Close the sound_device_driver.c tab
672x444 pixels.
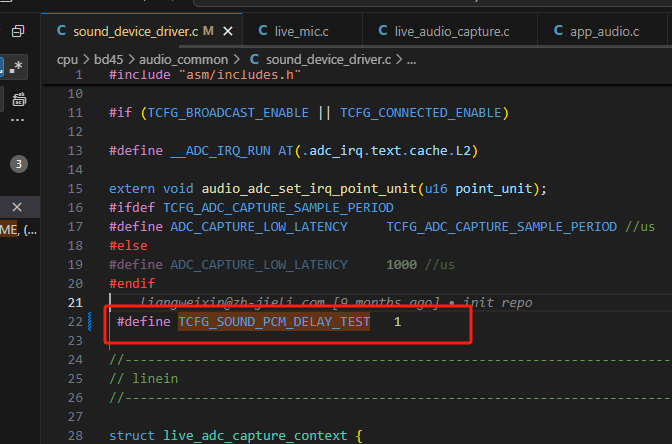click(x=228, y=31)
